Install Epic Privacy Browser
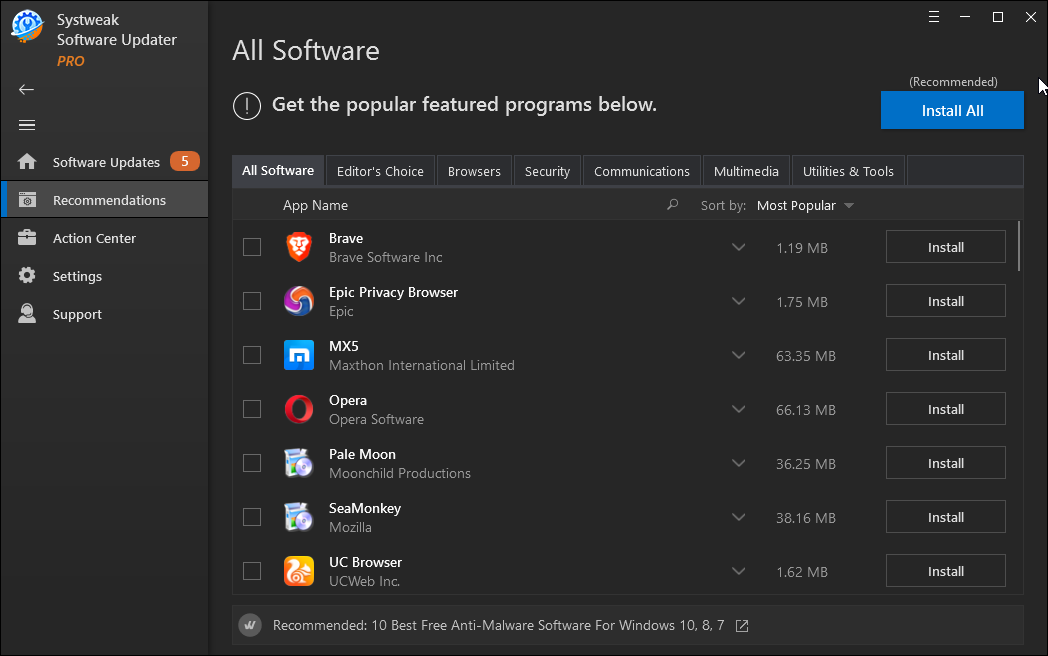 pos(946,301)
